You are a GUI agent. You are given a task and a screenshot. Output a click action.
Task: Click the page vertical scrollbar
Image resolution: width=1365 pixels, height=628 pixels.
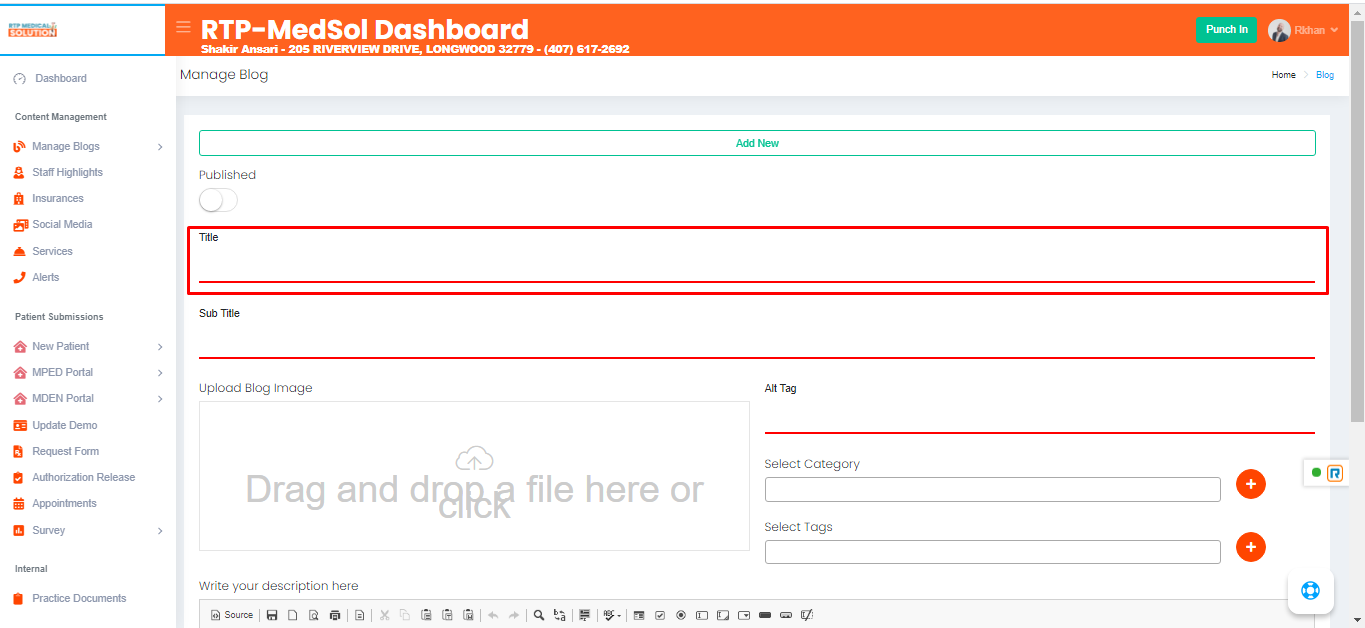1357,220
